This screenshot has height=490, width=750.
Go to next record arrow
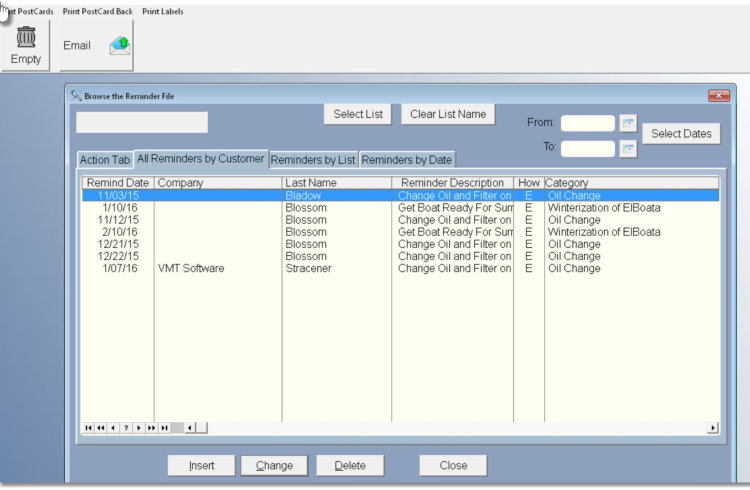click(139, 428)
